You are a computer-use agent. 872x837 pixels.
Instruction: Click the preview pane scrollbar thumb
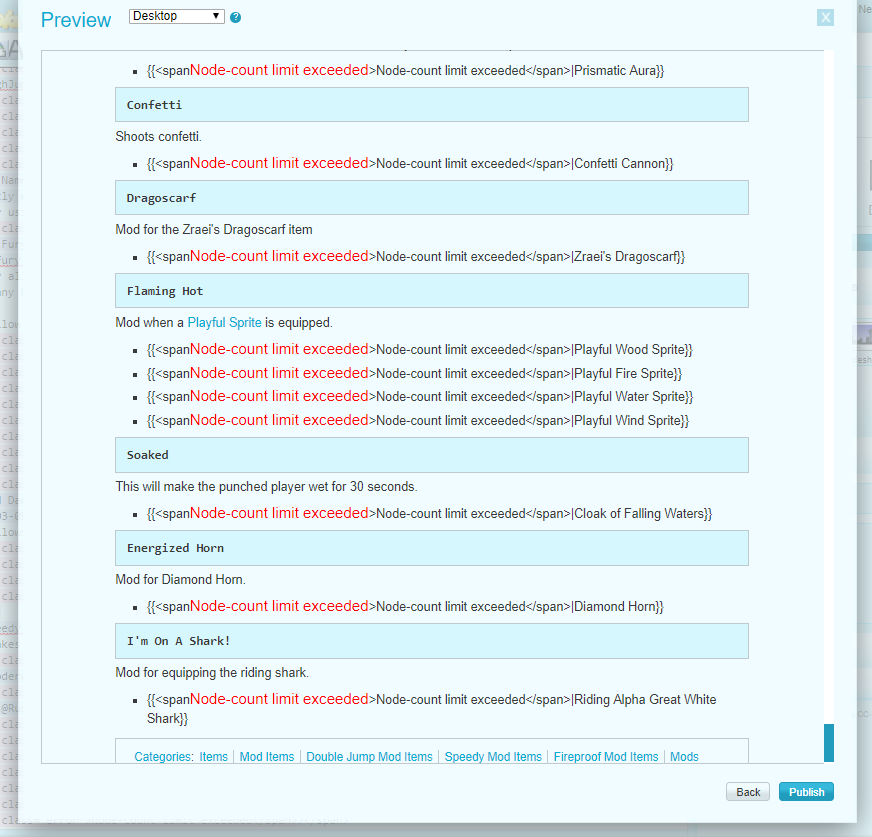[828, 742]
